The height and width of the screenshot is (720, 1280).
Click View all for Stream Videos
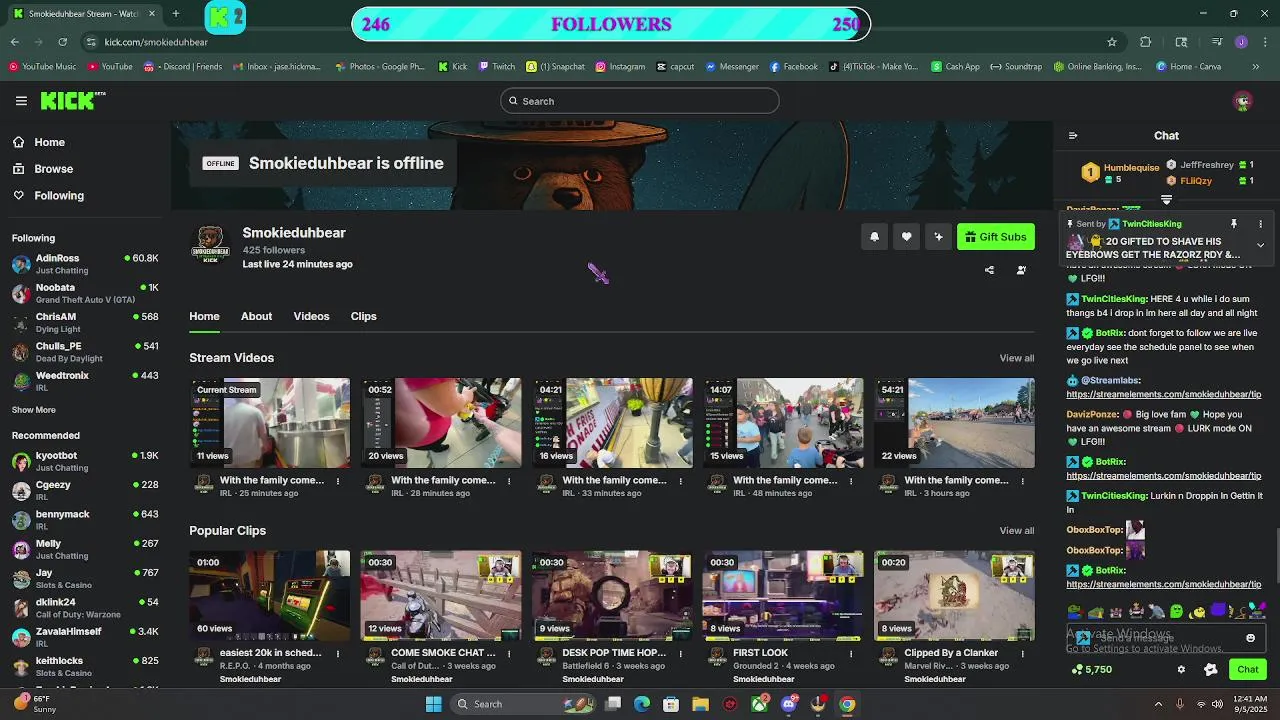point(1016,358)
